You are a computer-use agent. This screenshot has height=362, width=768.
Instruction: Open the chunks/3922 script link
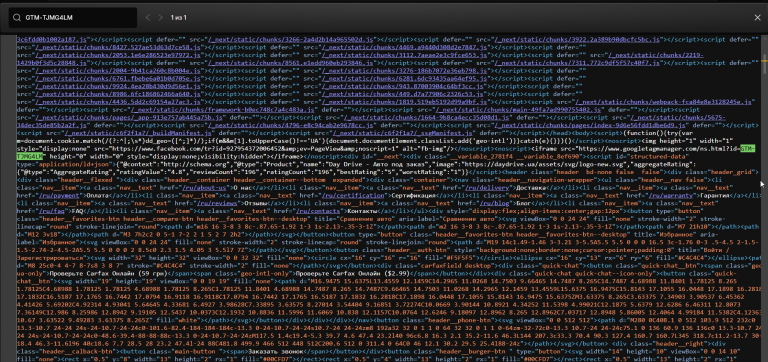[x=577, y=40]
